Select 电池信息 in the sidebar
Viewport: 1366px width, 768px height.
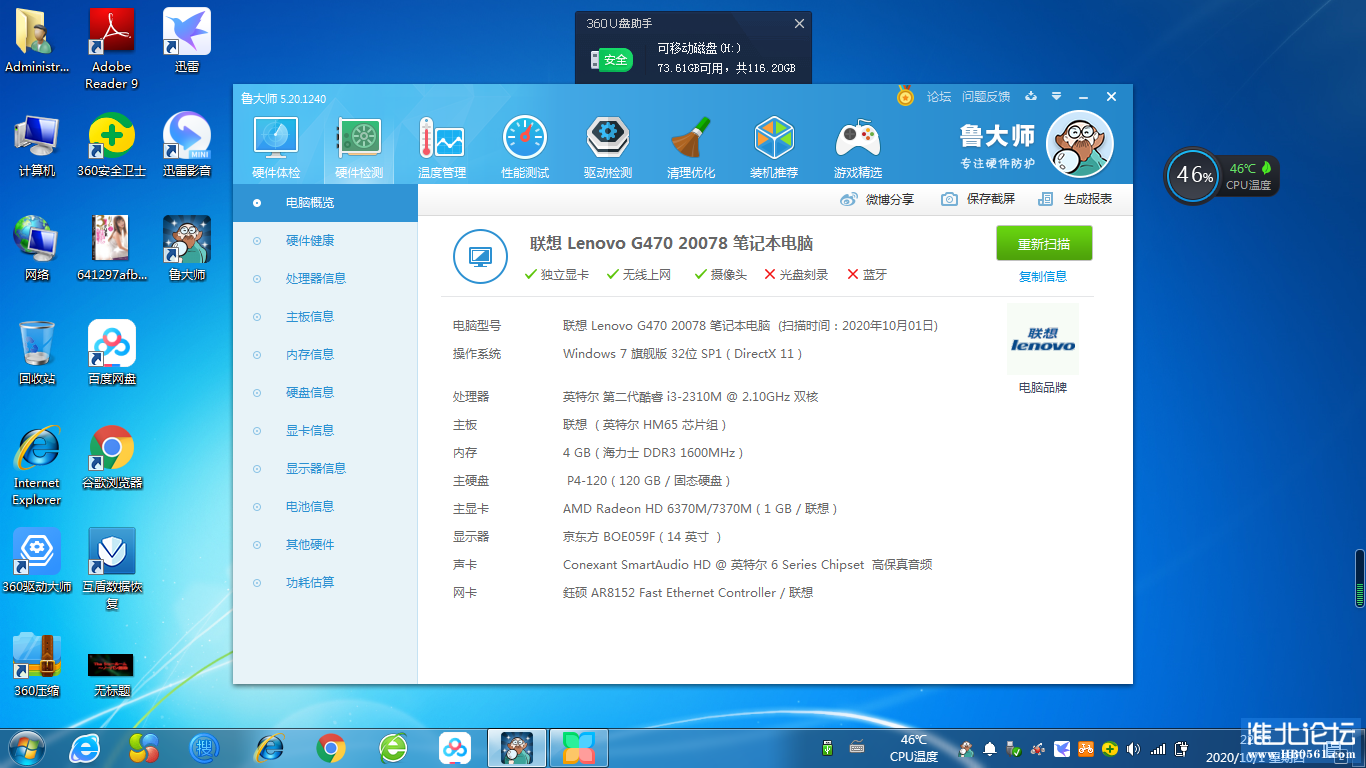(325, 507)
